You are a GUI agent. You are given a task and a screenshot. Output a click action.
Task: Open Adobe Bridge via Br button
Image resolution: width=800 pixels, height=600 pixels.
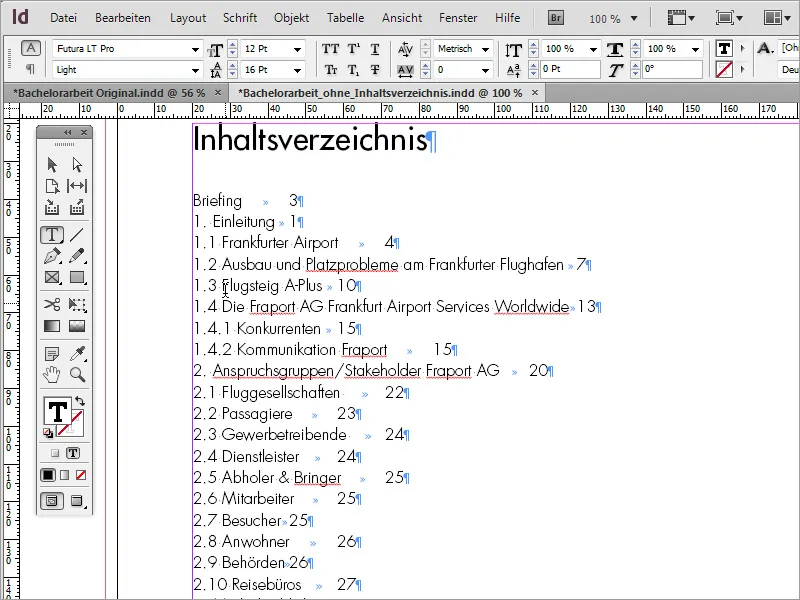tap(556, 18)
